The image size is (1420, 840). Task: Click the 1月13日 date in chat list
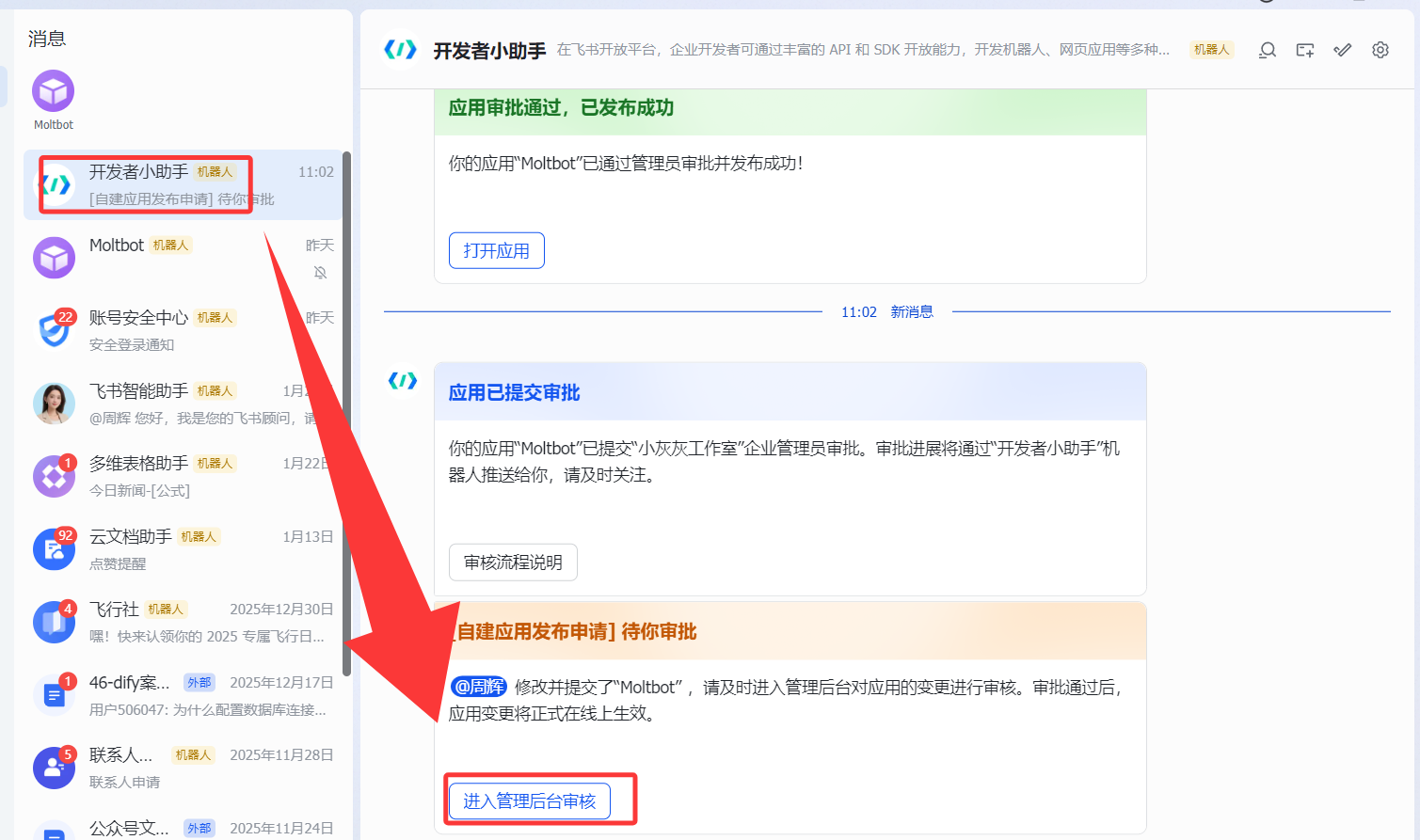coord(309,537)
